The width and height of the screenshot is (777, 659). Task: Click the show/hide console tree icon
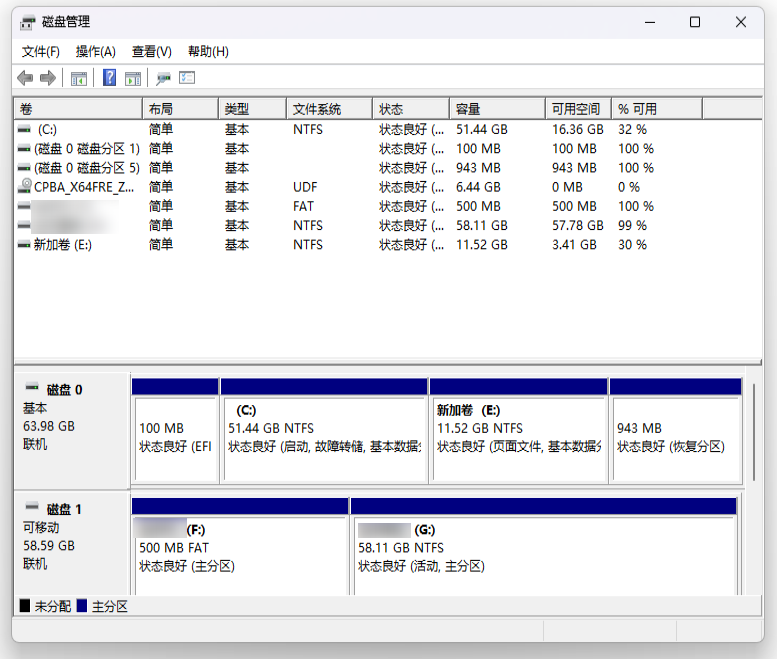[x=79, y=78]
